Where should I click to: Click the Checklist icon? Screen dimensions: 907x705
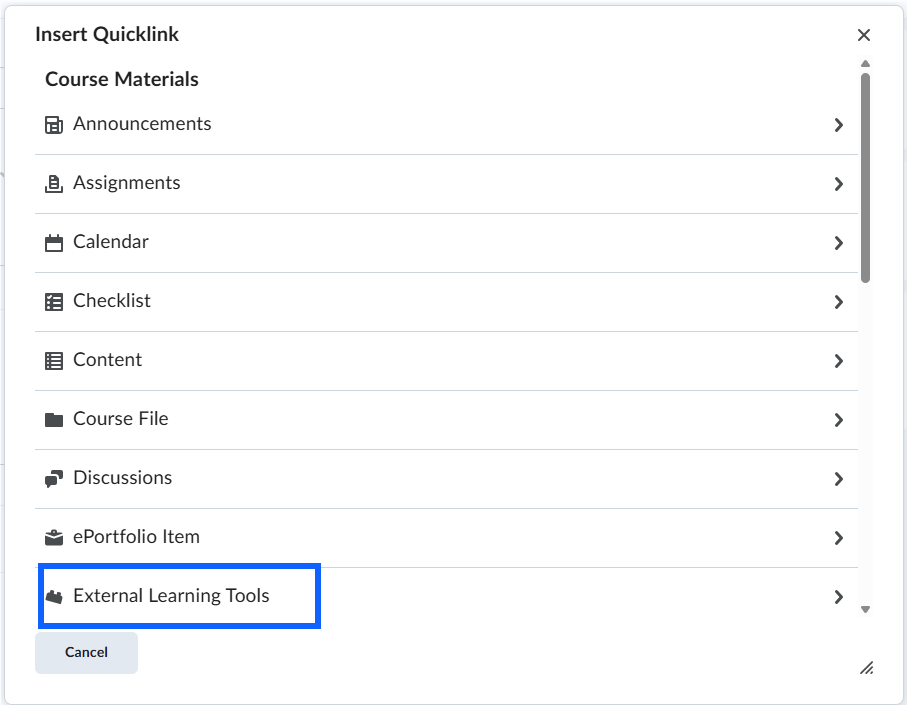pos(54,302)
